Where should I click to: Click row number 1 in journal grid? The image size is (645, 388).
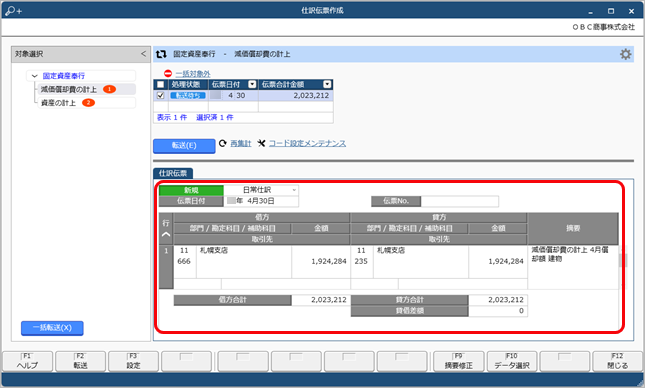tap(166, 251)
